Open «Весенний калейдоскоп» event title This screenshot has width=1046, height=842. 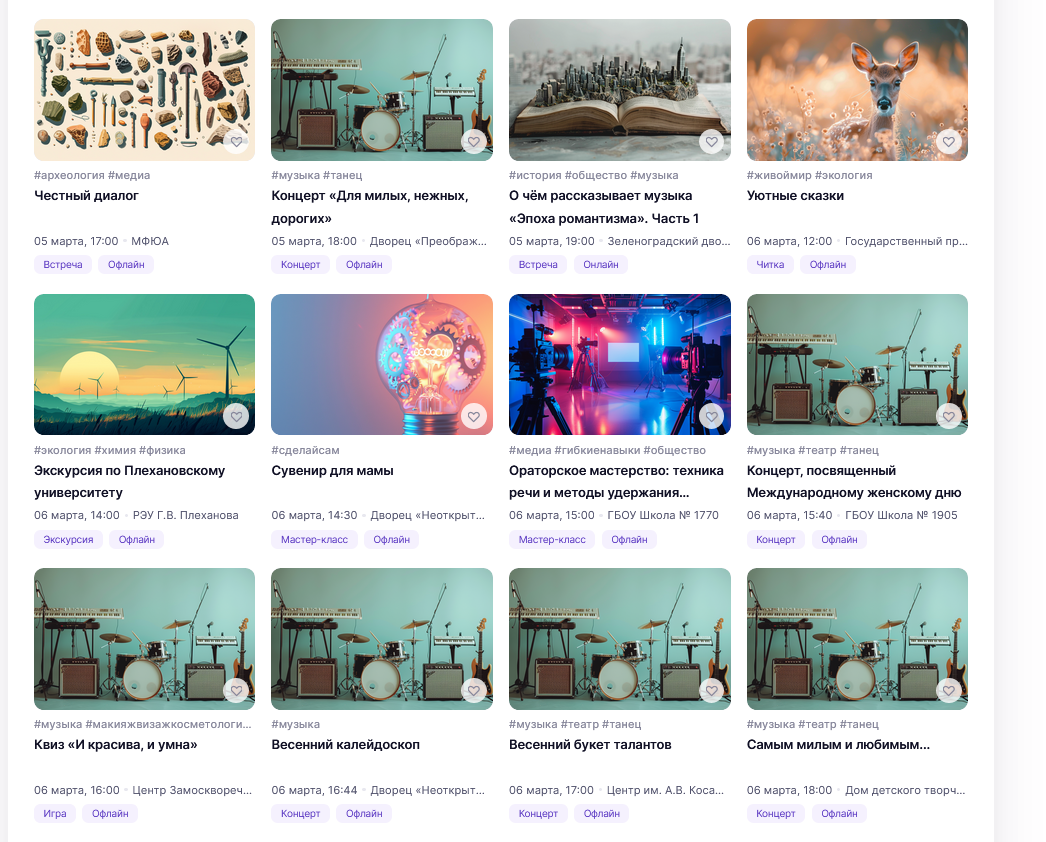(346, 745)
